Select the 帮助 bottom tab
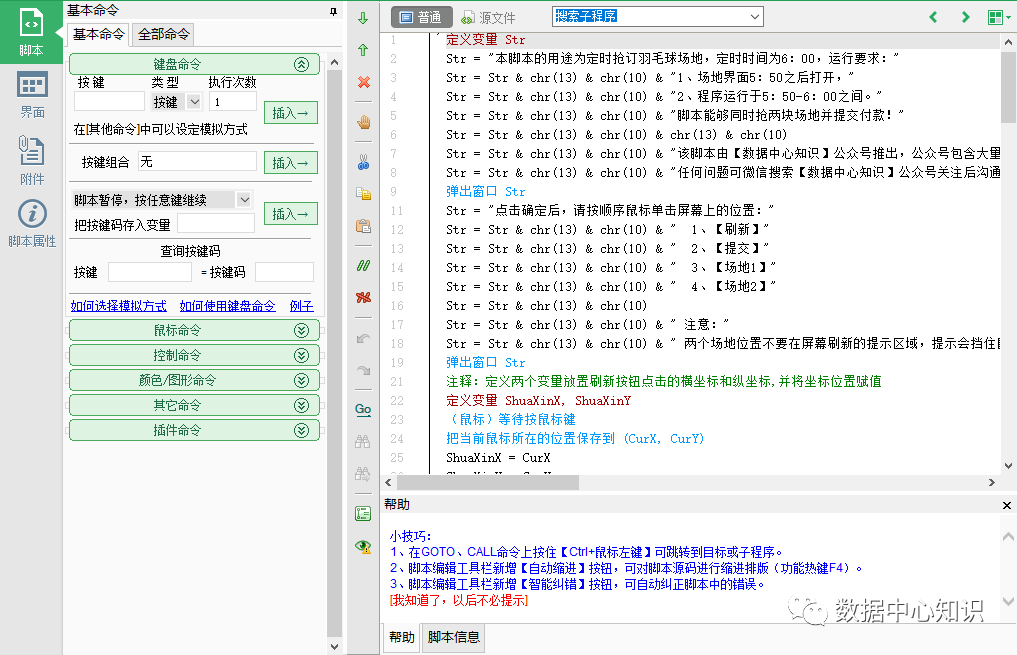Image resolution: width=1017 pixels, height=655 pixels. coord(401,637)
